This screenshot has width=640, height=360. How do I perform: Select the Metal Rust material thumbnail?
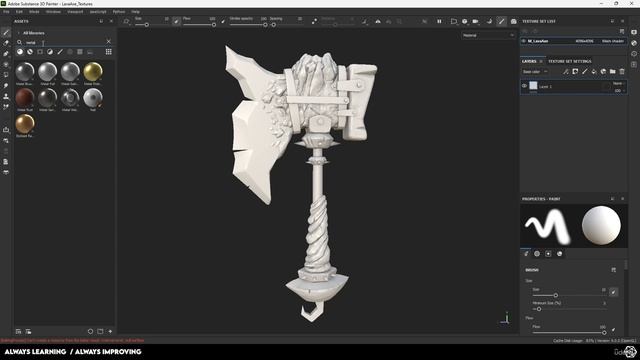[x=25, y=98]
